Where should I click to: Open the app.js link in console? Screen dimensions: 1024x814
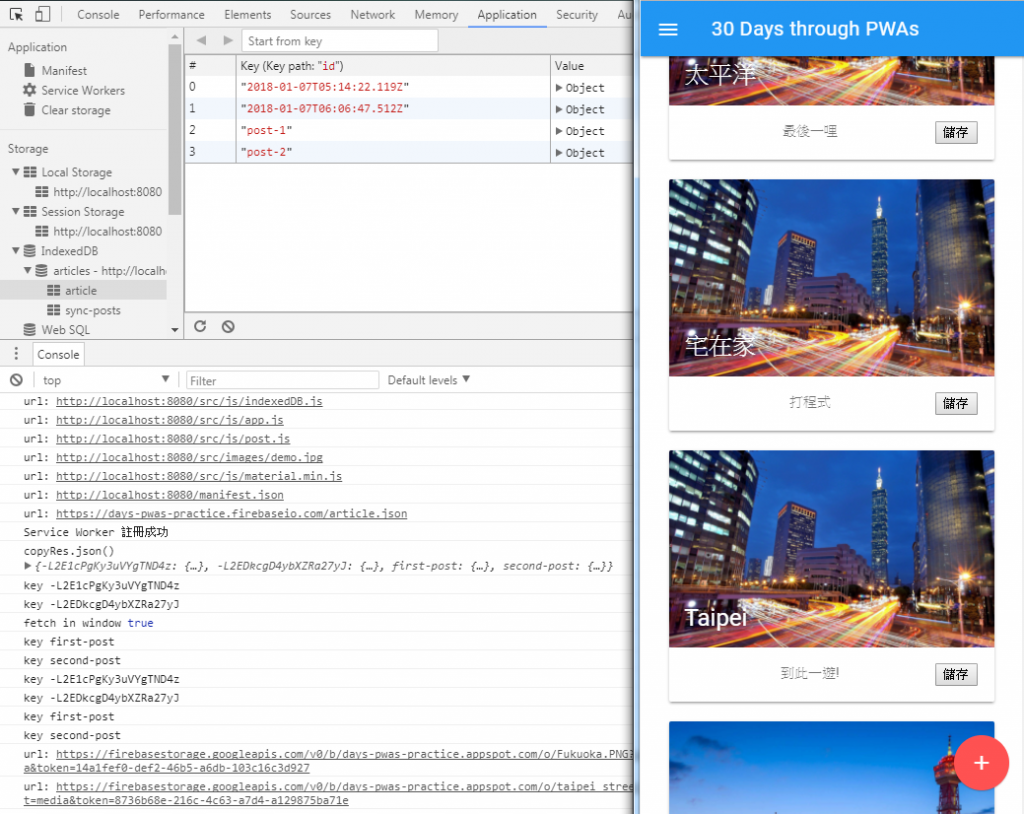click(169, 420)
